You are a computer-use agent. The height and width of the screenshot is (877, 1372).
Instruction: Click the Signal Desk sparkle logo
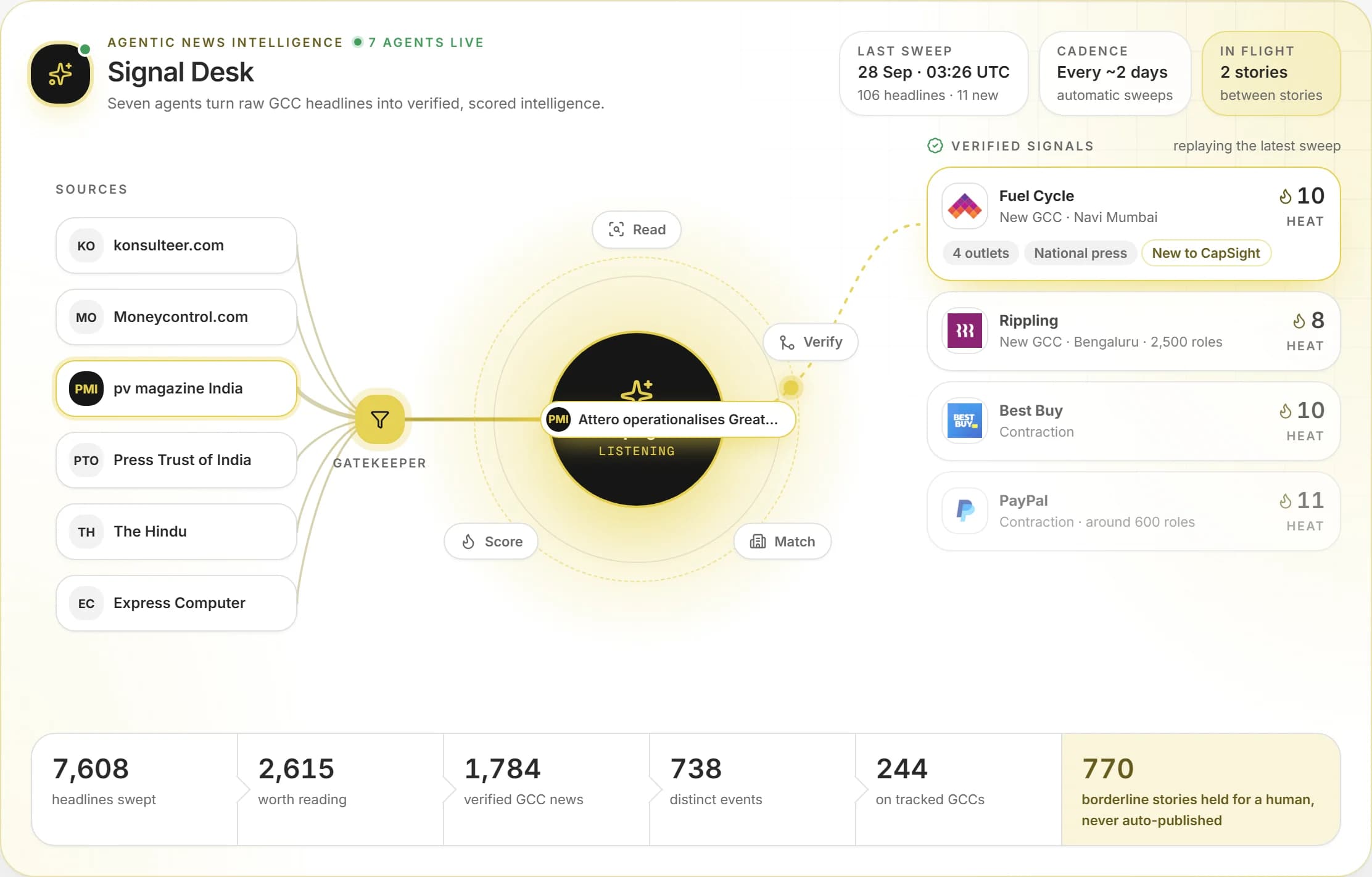[x=60, y=74]
